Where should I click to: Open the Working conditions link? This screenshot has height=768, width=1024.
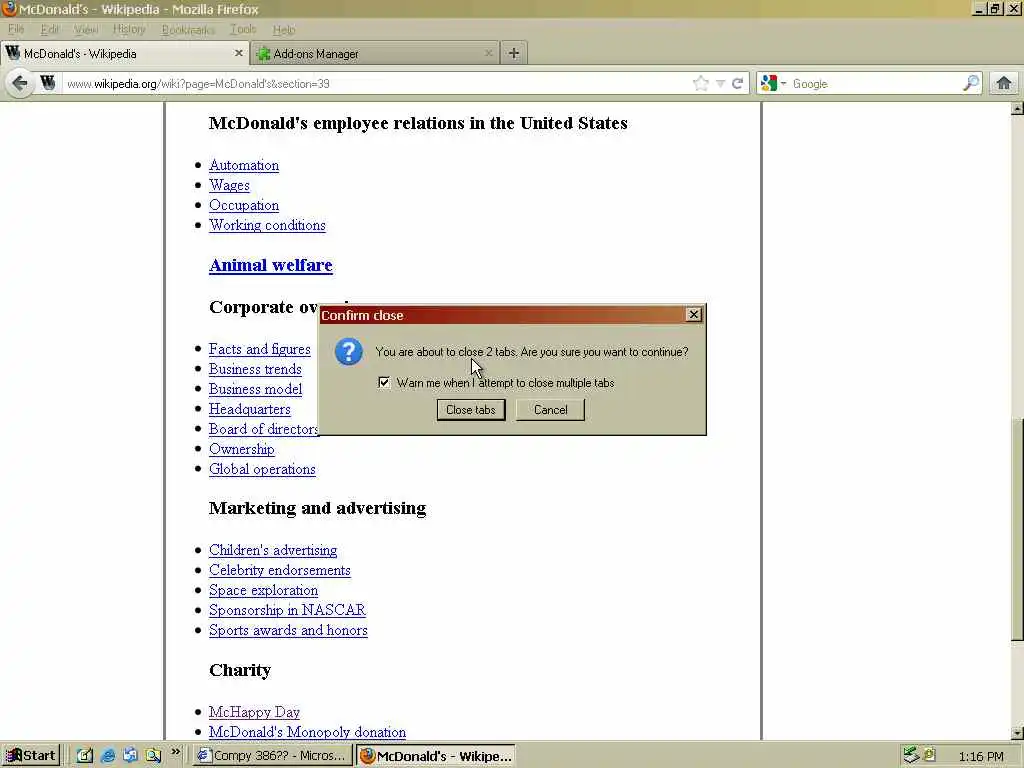click(x=267, y=225)
